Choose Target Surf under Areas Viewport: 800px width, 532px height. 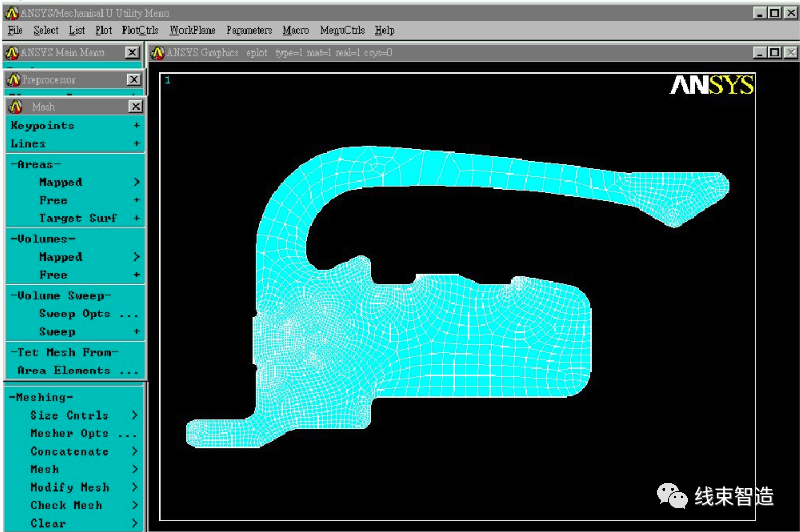pyautogui.click(x=75, y=218)
